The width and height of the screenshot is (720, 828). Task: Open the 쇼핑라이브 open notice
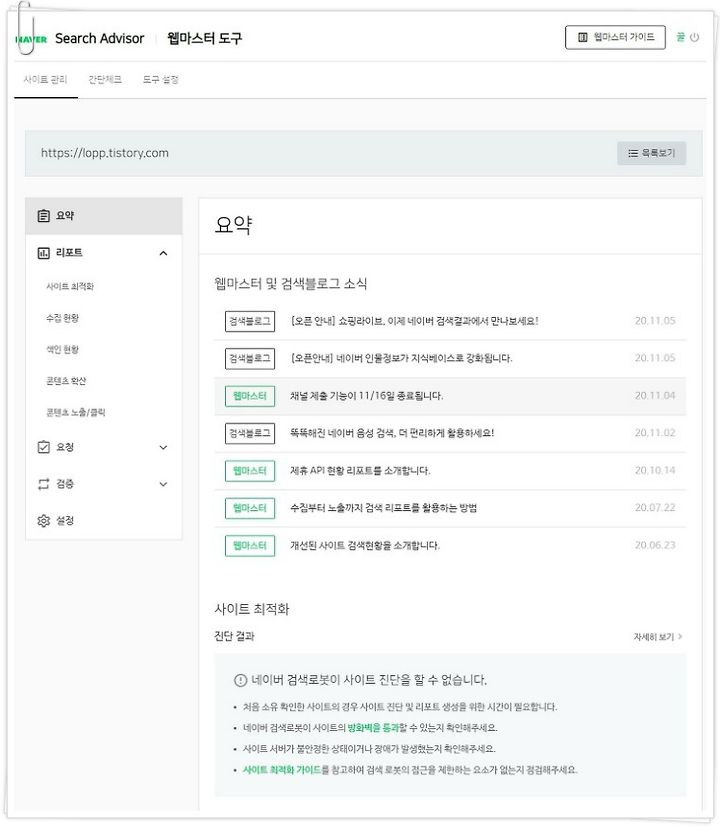click(415, 321)
